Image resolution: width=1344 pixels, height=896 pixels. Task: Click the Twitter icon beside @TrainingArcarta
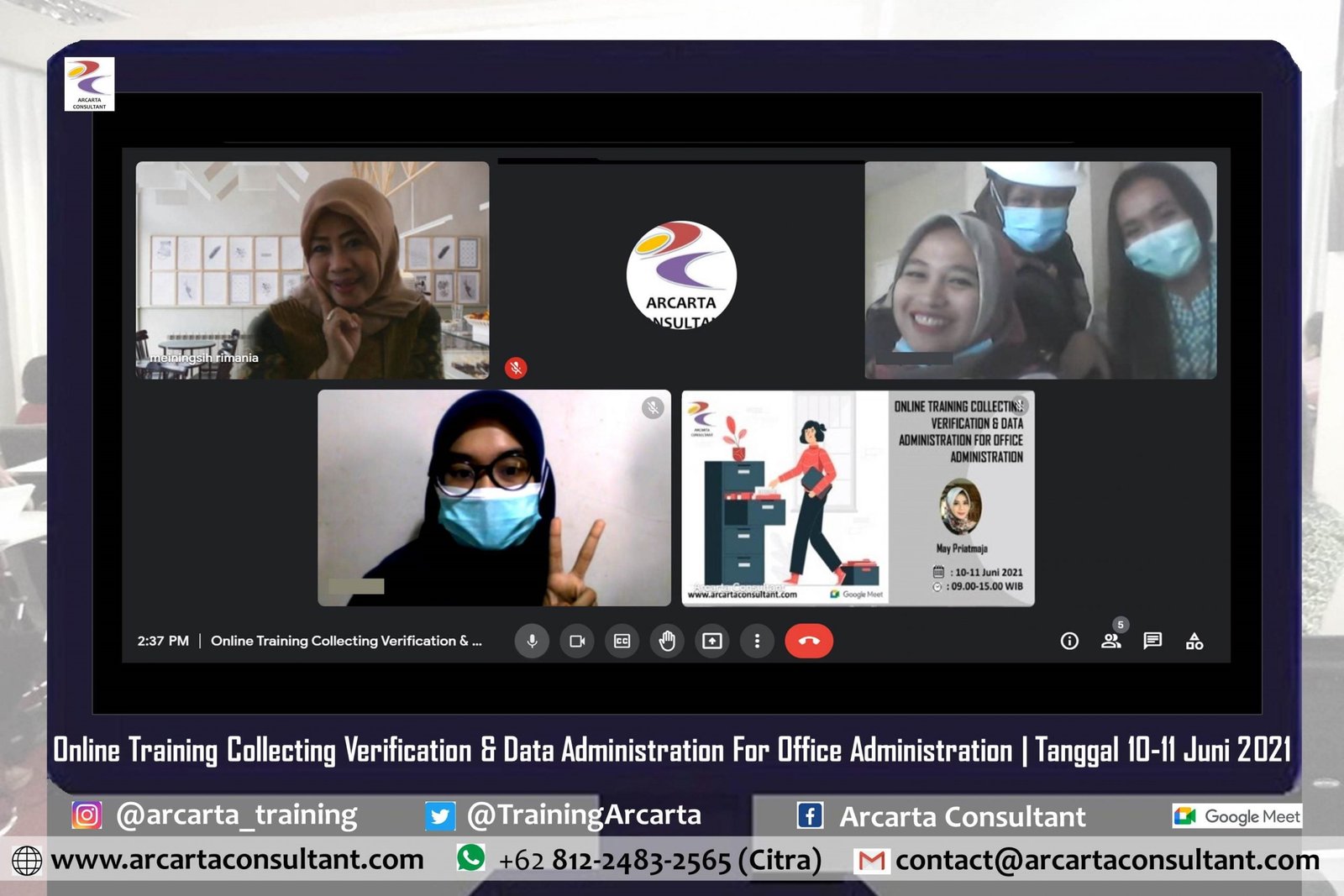(440, 815)
